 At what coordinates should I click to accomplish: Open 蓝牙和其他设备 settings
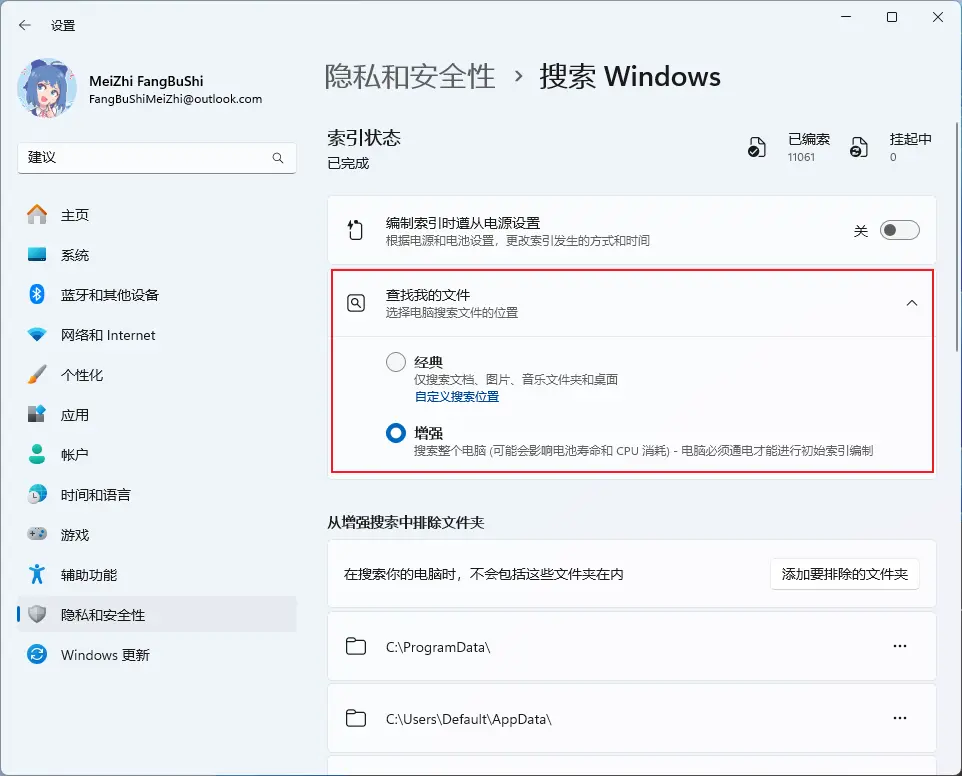pyautogui.click(x=109, y=295)
